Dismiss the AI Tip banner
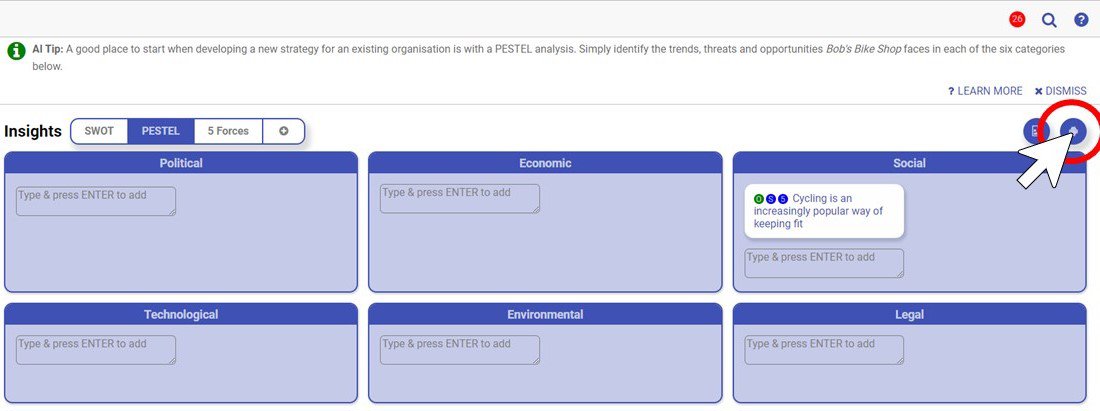This screenshot has height=411, width=1100. click(x=1060, y=91)
